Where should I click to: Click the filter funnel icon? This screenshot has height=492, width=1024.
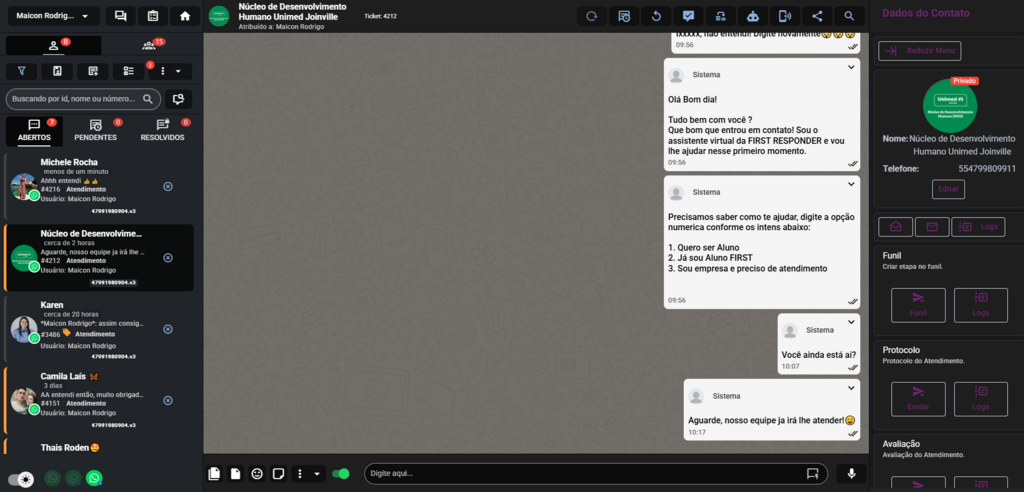[22, 71]
